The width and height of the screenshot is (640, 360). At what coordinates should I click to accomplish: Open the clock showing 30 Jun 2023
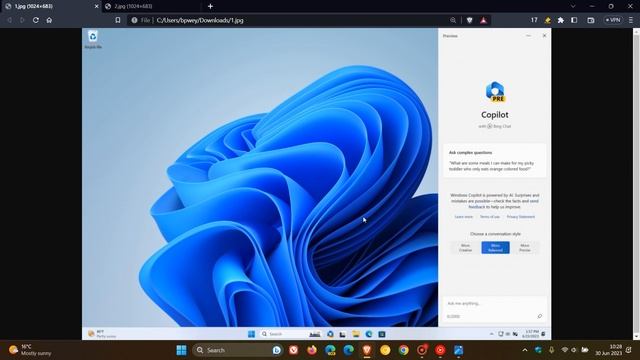pos(608,350)
